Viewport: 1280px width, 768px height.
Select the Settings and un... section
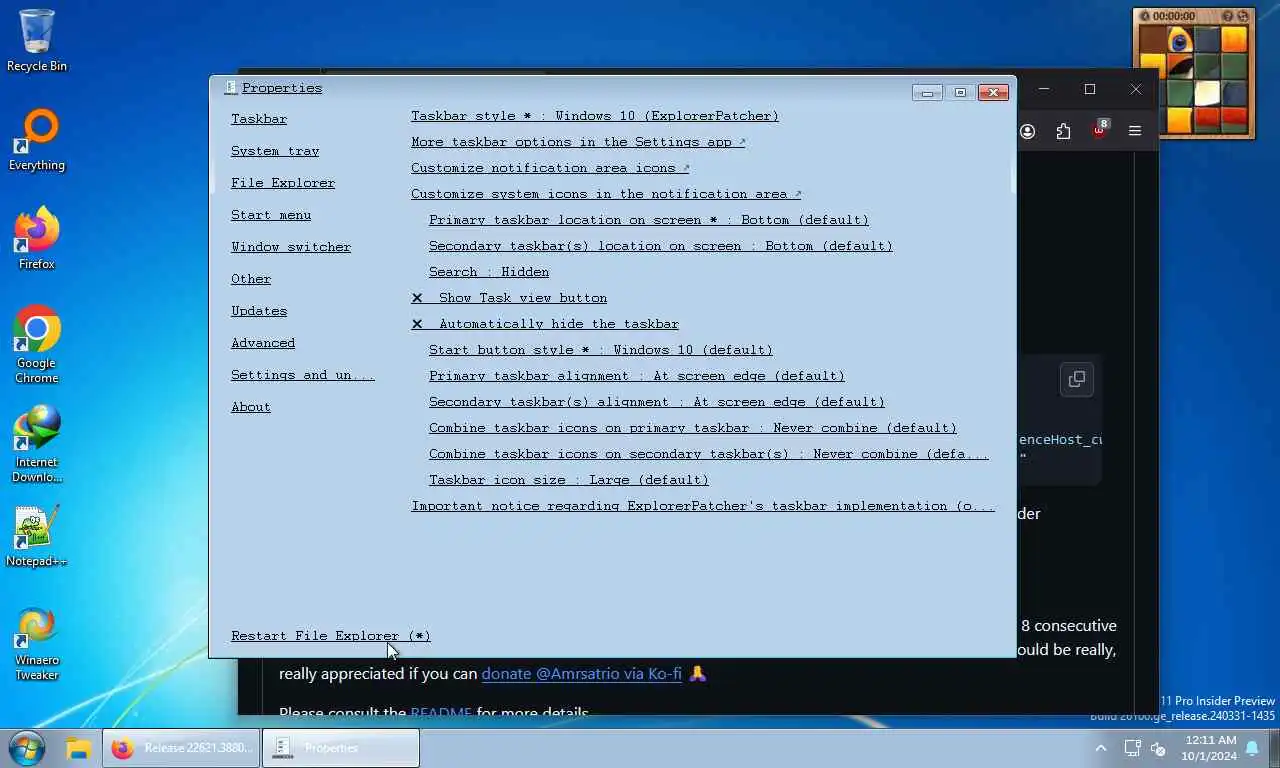303,375
